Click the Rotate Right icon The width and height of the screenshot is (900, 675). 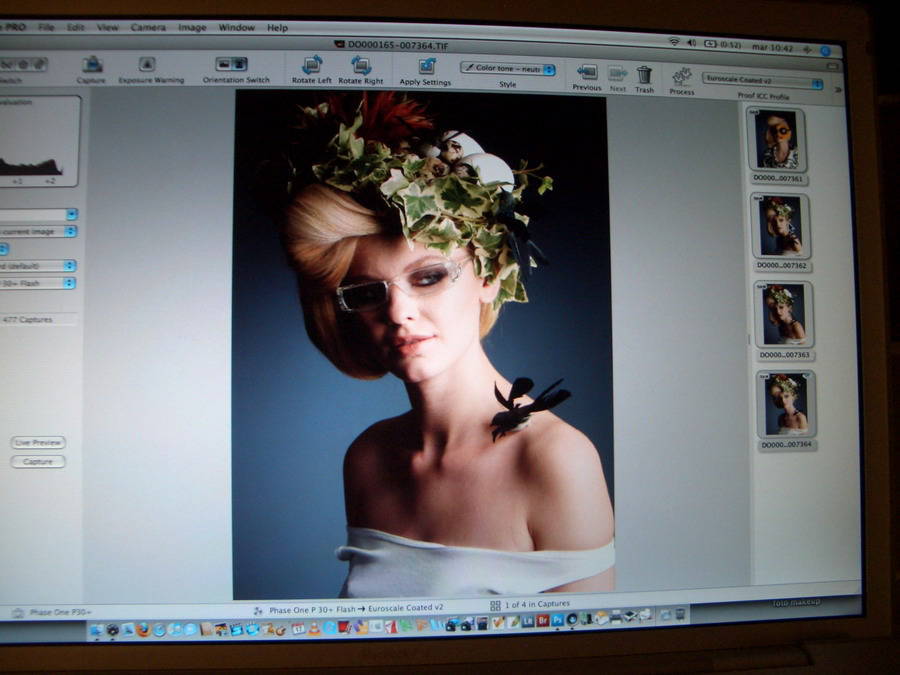(361, 66)
